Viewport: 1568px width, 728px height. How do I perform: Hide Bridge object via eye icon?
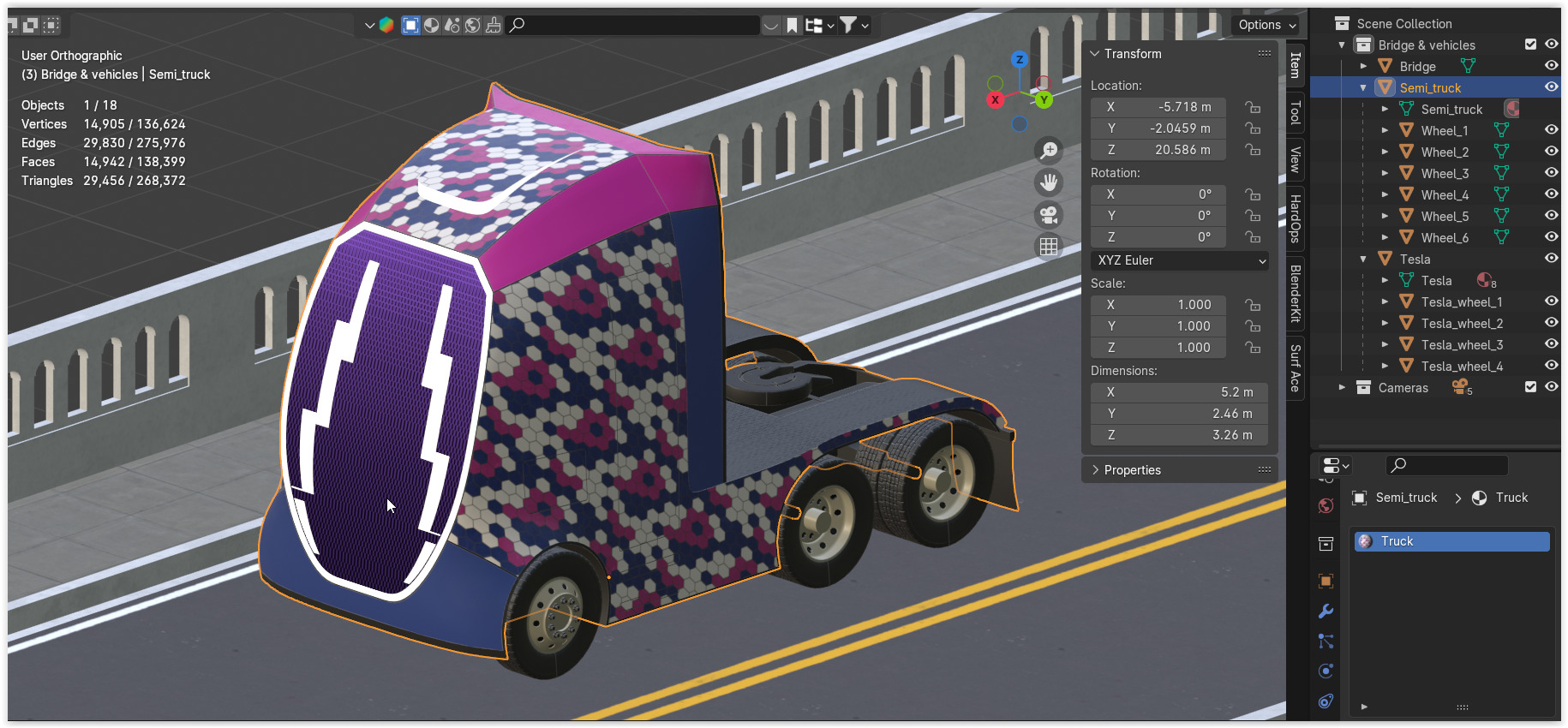(x=1551, y=65)
